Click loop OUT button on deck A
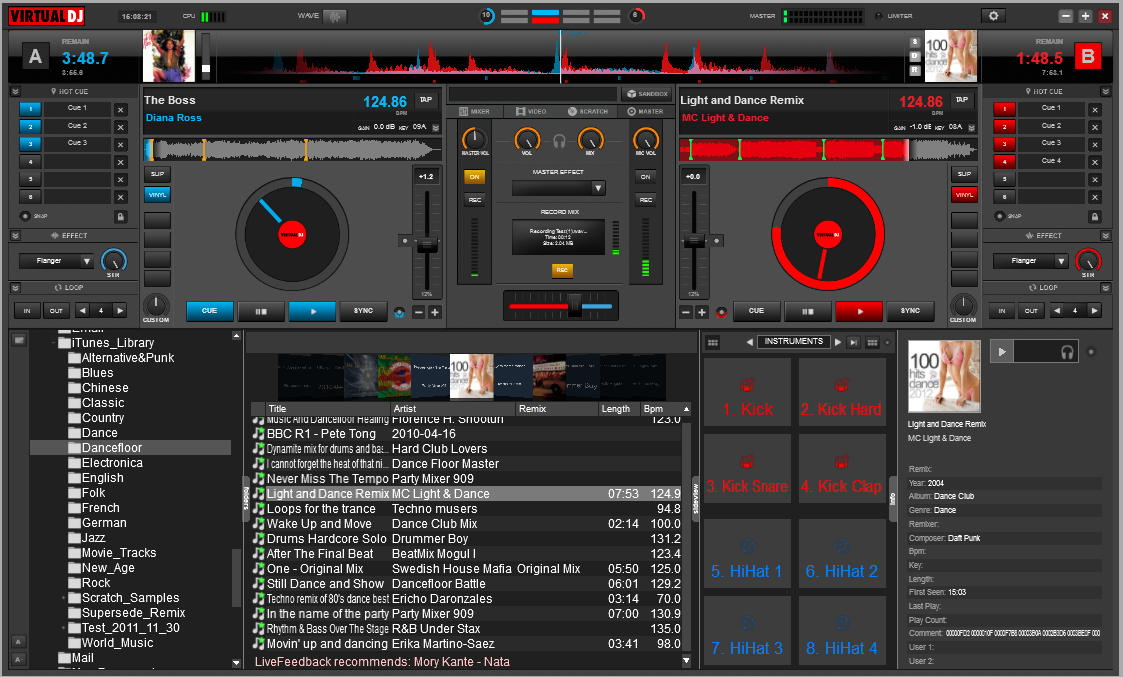The width and height of the screenshot is (1123, 677). [x=56, y=311]
